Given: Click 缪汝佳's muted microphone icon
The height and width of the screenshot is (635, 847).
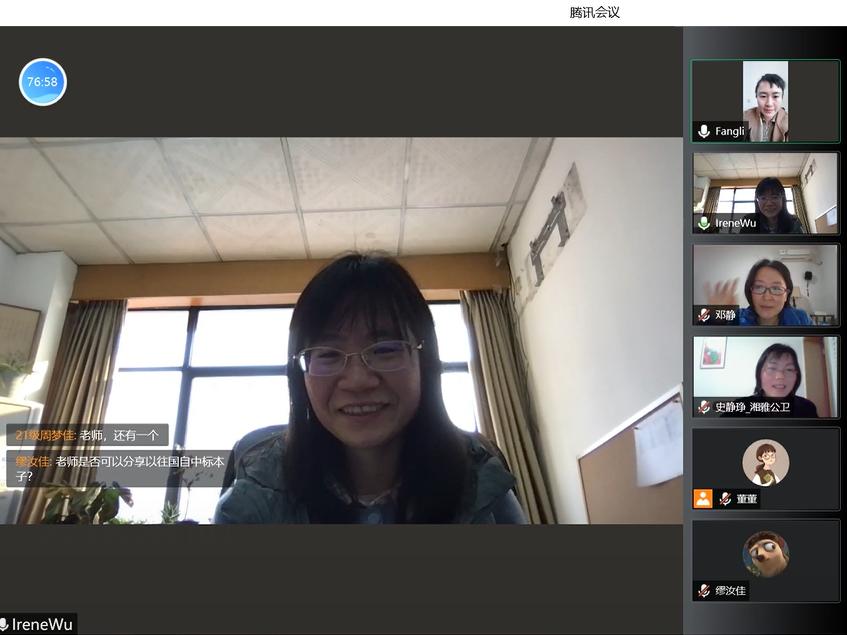Looking at the screenshot, I should click(x=704, y=590).
